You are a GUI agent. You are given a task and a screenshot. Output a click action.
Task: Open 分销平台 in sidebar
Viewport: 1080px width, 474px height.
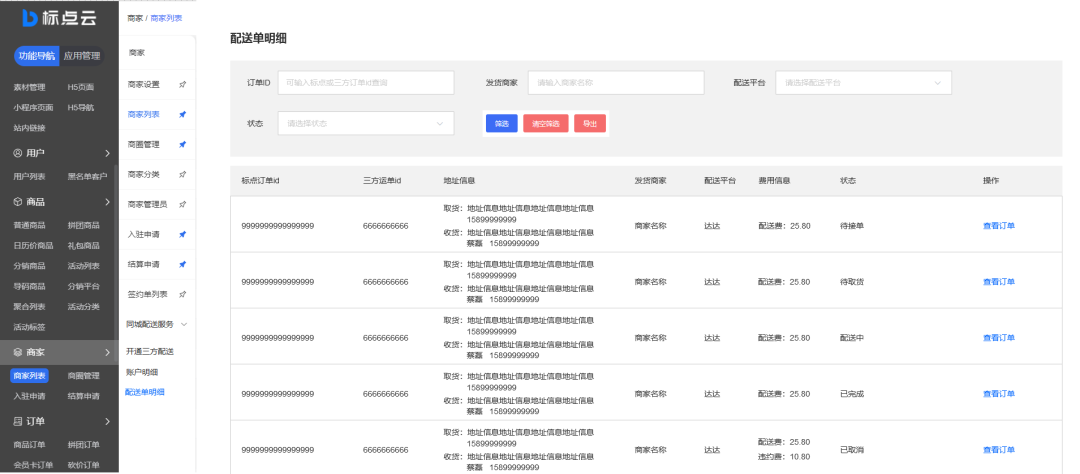[x=83, y=286]
